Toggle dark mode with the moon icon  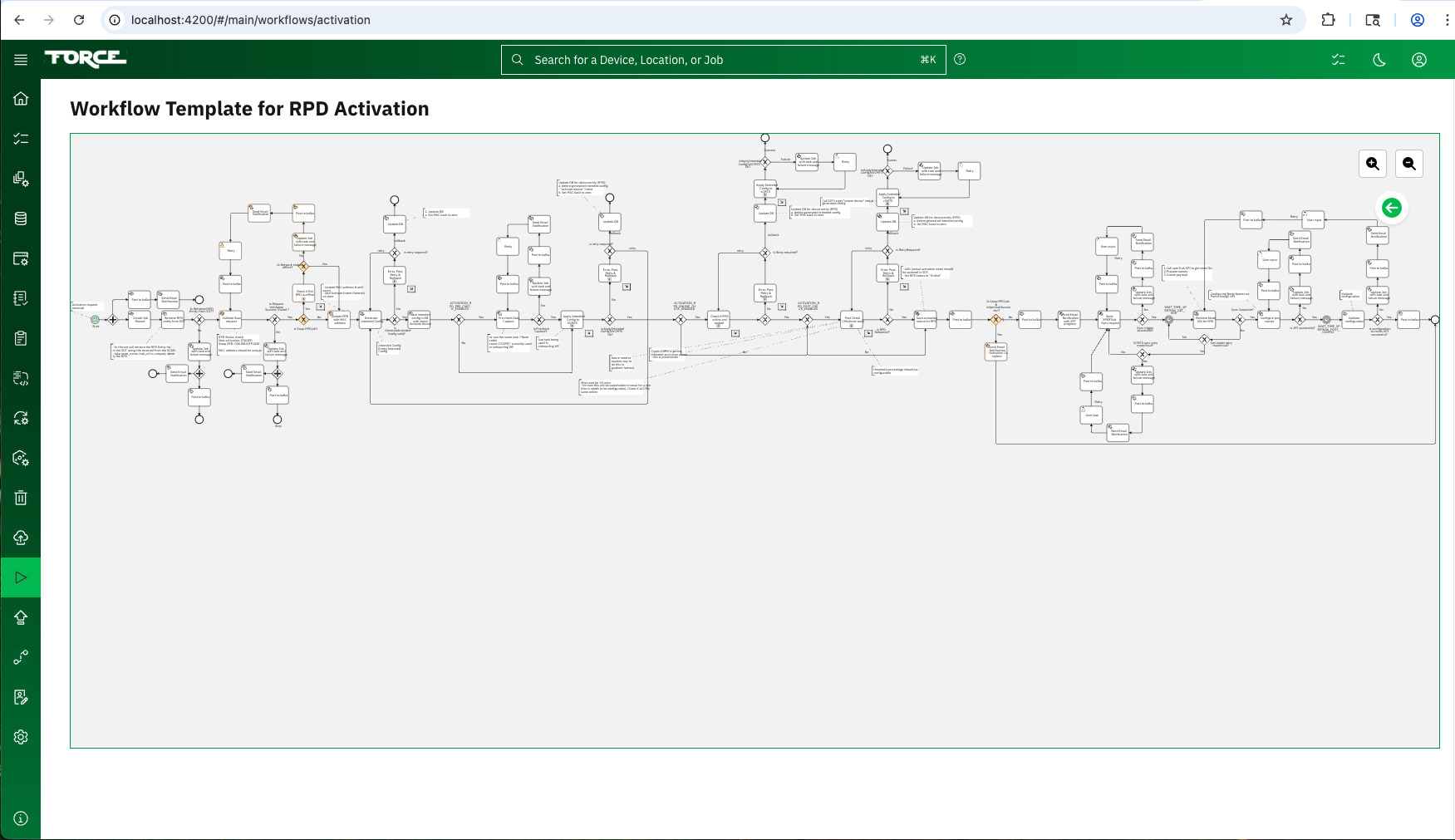tap(1379, 59)
